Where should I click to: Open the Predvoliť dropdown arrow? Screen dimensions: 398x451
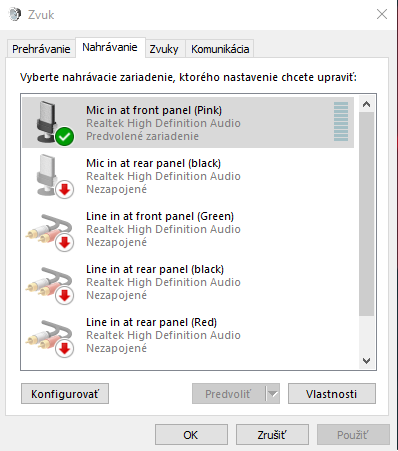coord(273,394)
